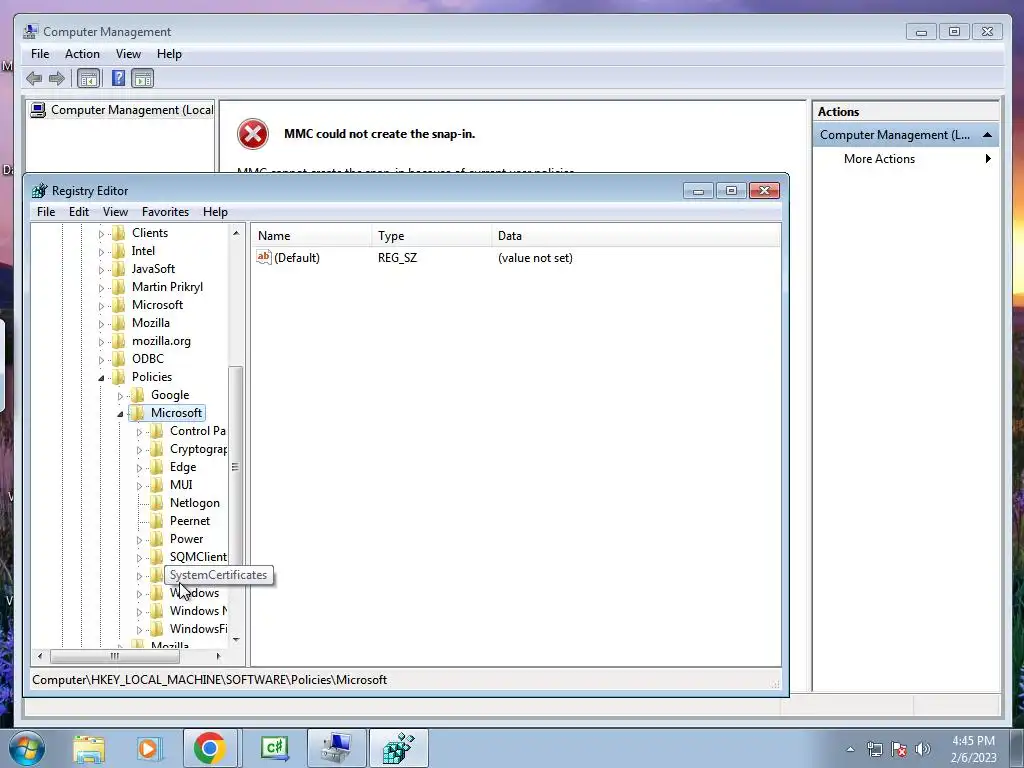The image size is (1024, 768).
Task: Expand the Intel registry key
Action: pyautogui.click(x=101, y=251)
